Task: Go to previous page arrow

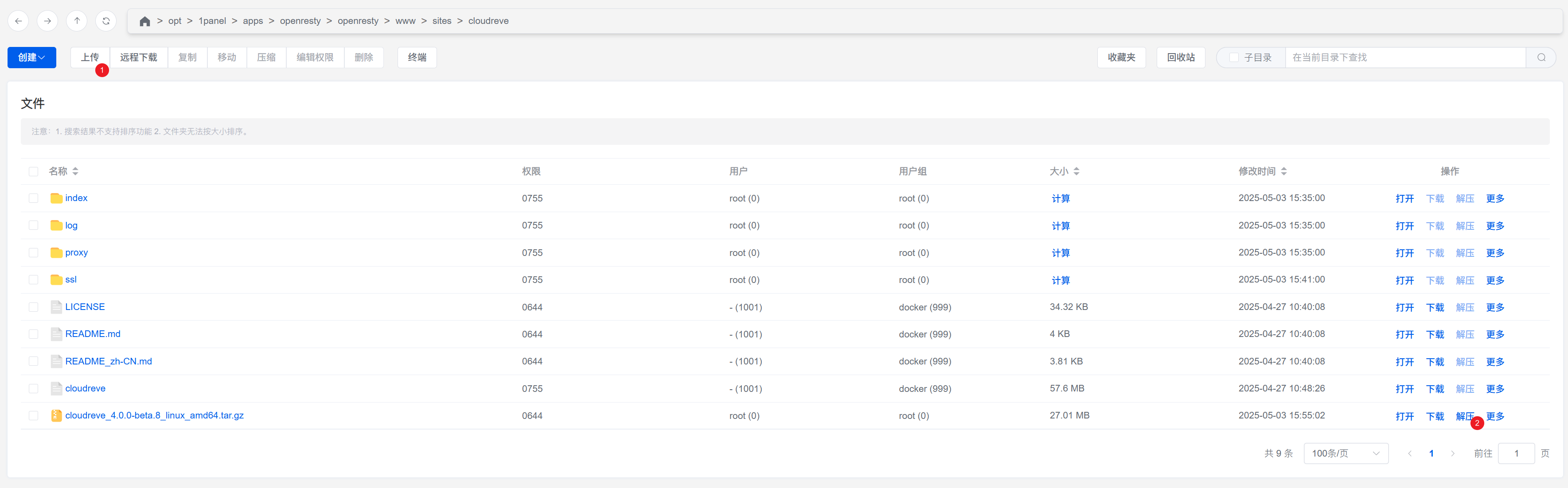Action: click(1410, 453)
